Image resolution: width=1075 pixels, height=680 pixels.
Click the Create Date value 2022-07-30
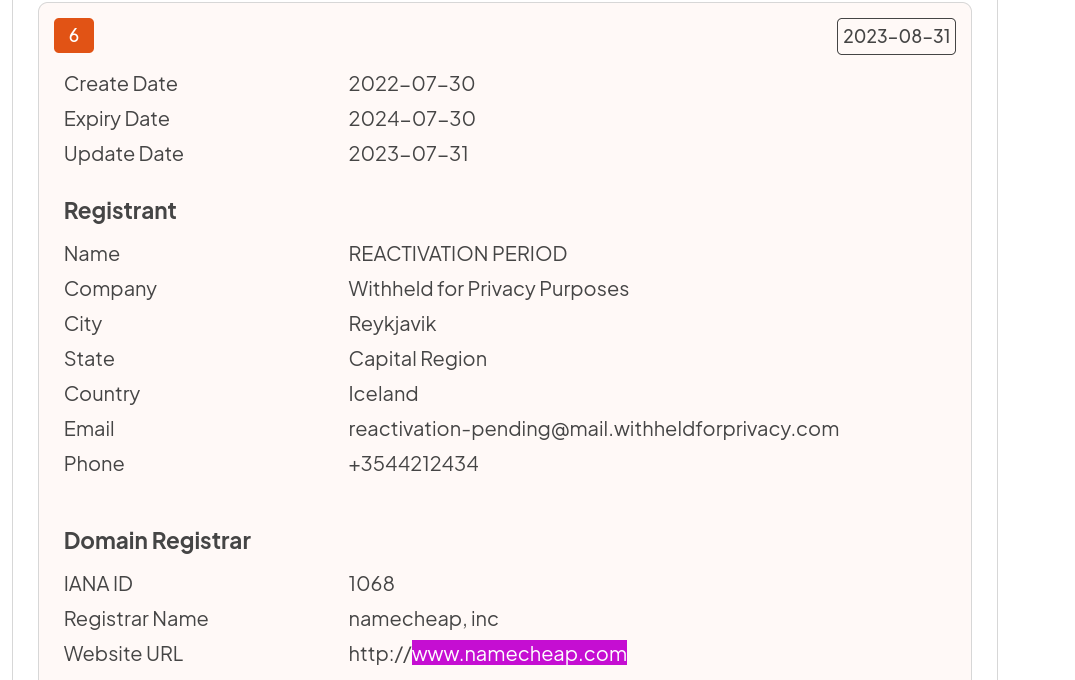411,84
